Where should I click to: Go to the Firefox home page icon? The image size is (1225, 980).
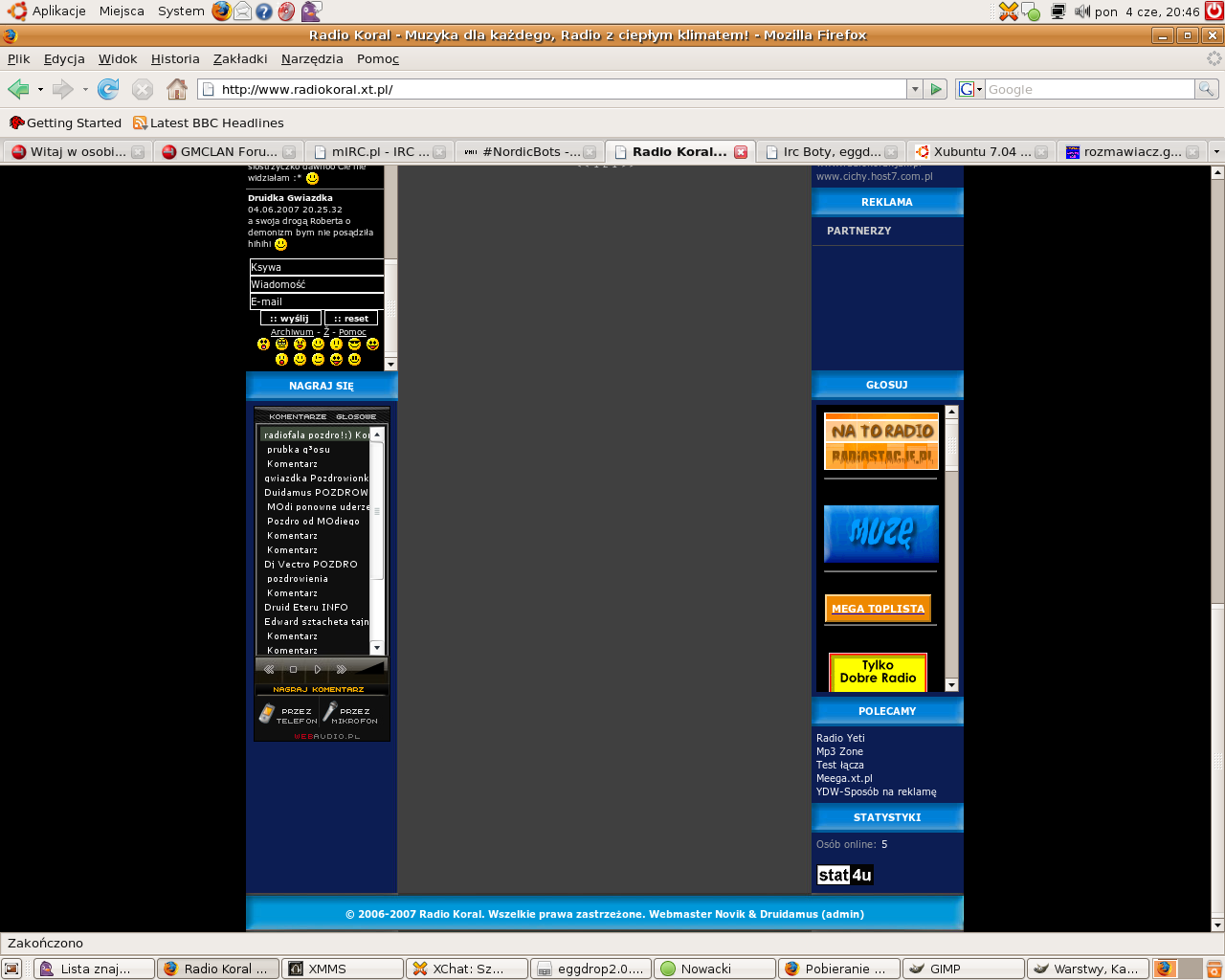point(176,89)
